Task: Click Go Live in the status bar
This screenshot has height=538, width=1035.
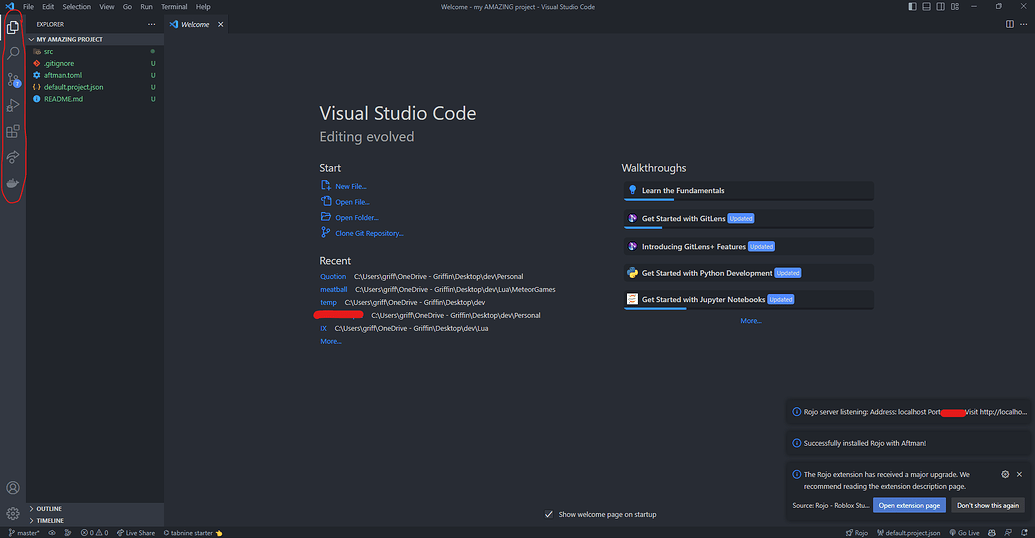Action: [x=965, y=533]
